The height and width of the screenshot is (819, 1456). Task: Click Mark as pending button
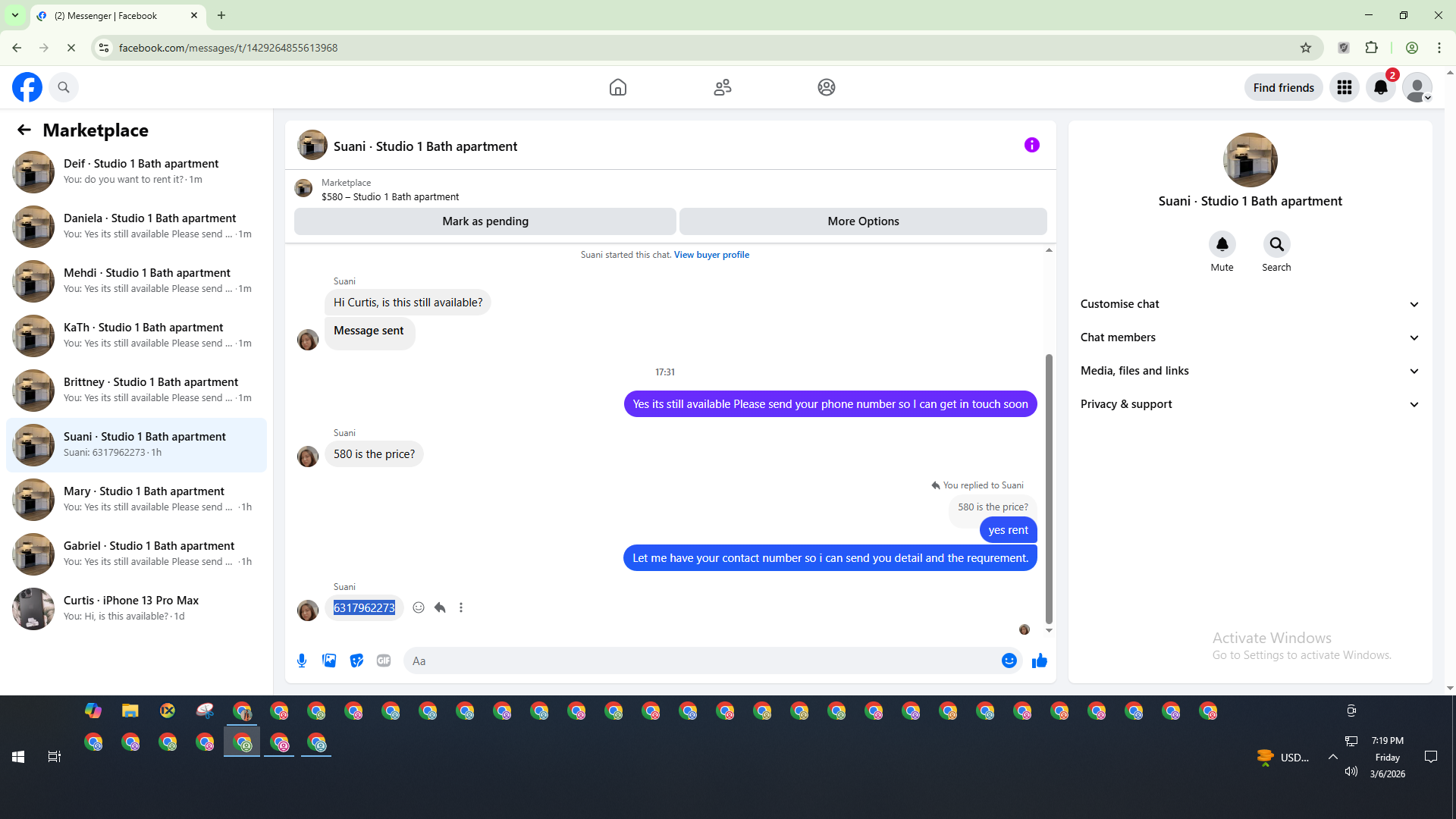click(485, 221)
